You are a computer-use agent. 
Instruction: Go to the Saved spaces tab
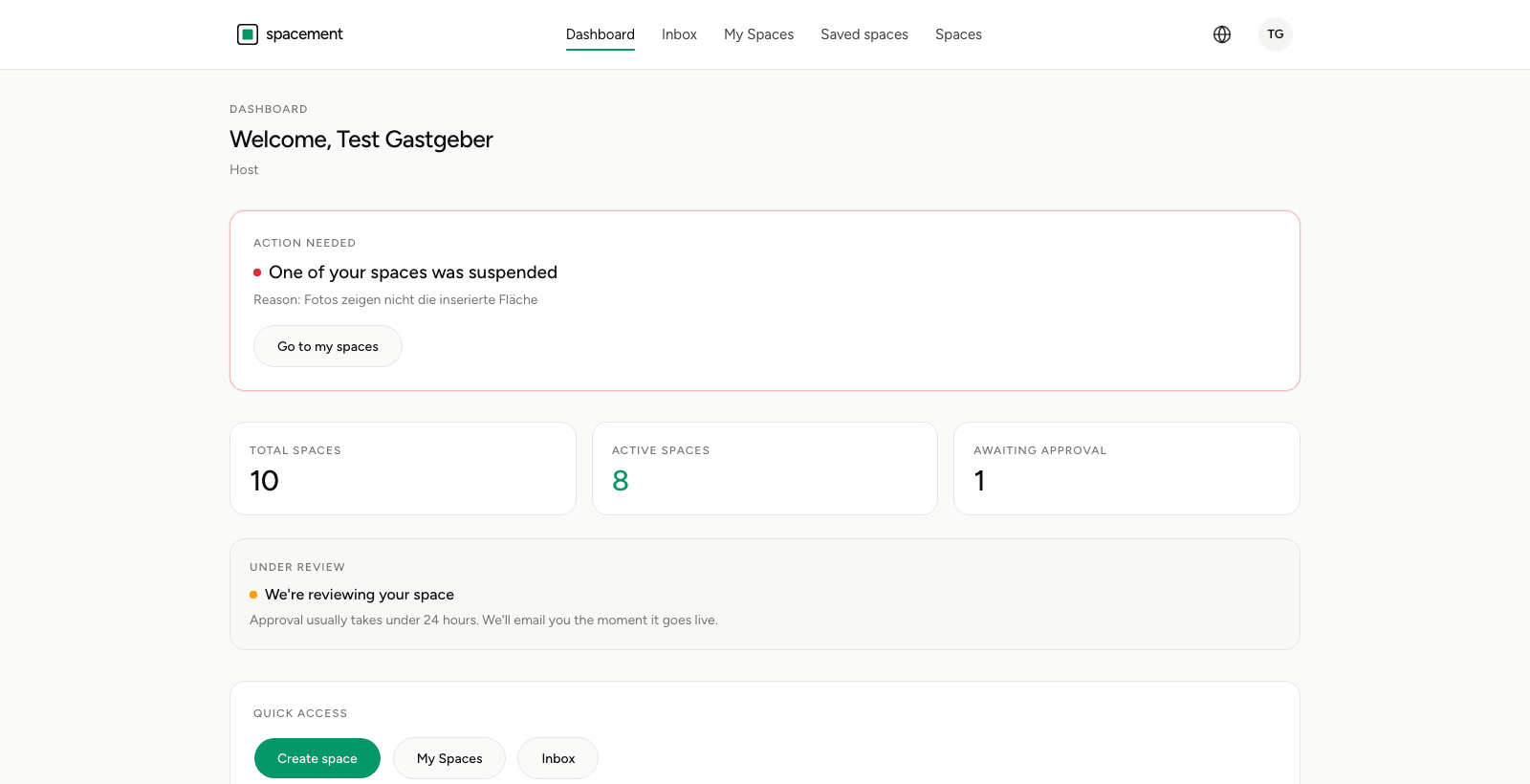click(x=864, y=34)
